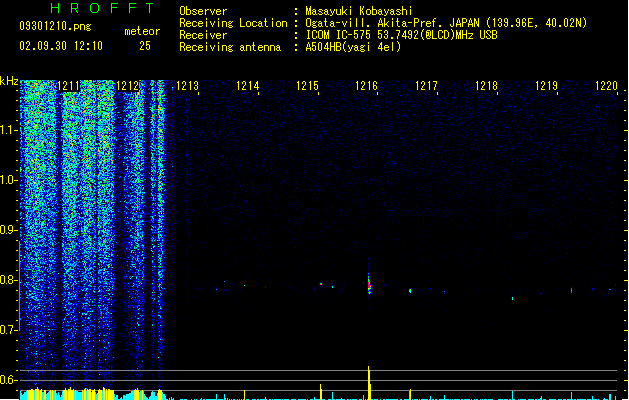Select observer name Masayuki Kobayashi

[x=359, y=11]
